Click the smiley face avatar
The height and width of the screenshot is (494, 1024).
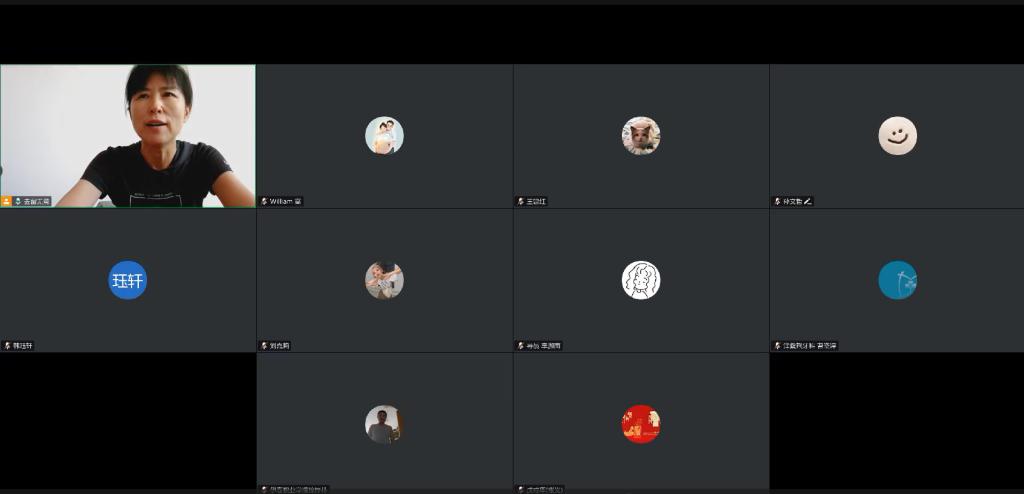[x=897, y=136]
